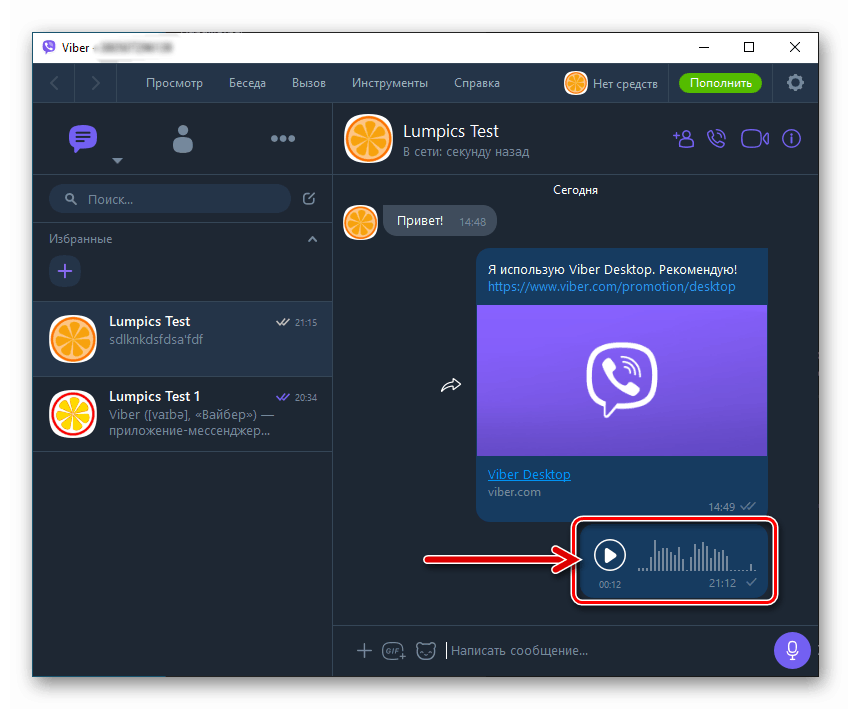The width and height of the screenshot is (851, 709).
Task: Open chat info panel icon
Action: [791, 138]
